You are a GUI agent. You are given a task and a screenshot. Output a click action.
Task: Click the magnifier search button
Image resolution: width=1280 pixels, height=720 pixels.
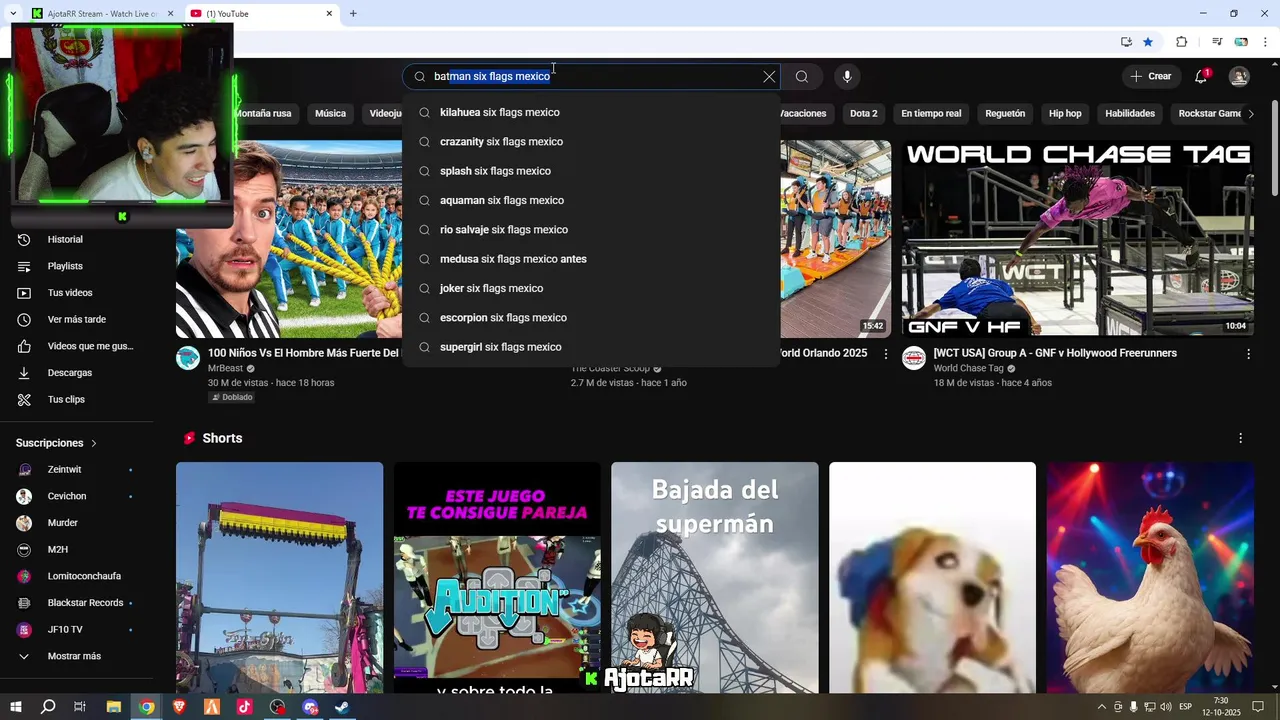tap(802, 77)
